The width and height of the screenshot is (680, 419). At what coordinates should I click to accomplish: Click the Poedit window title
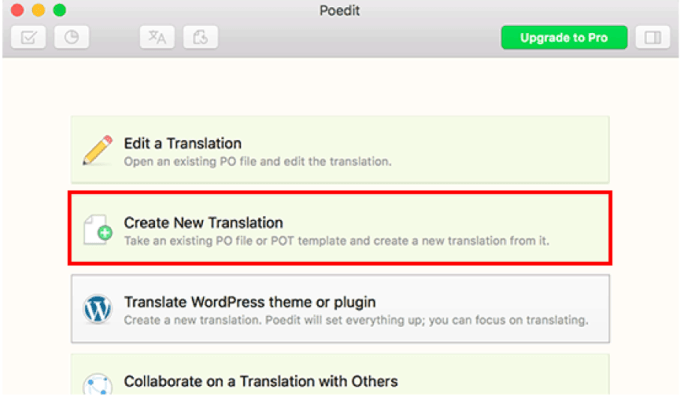coord(341,10)
